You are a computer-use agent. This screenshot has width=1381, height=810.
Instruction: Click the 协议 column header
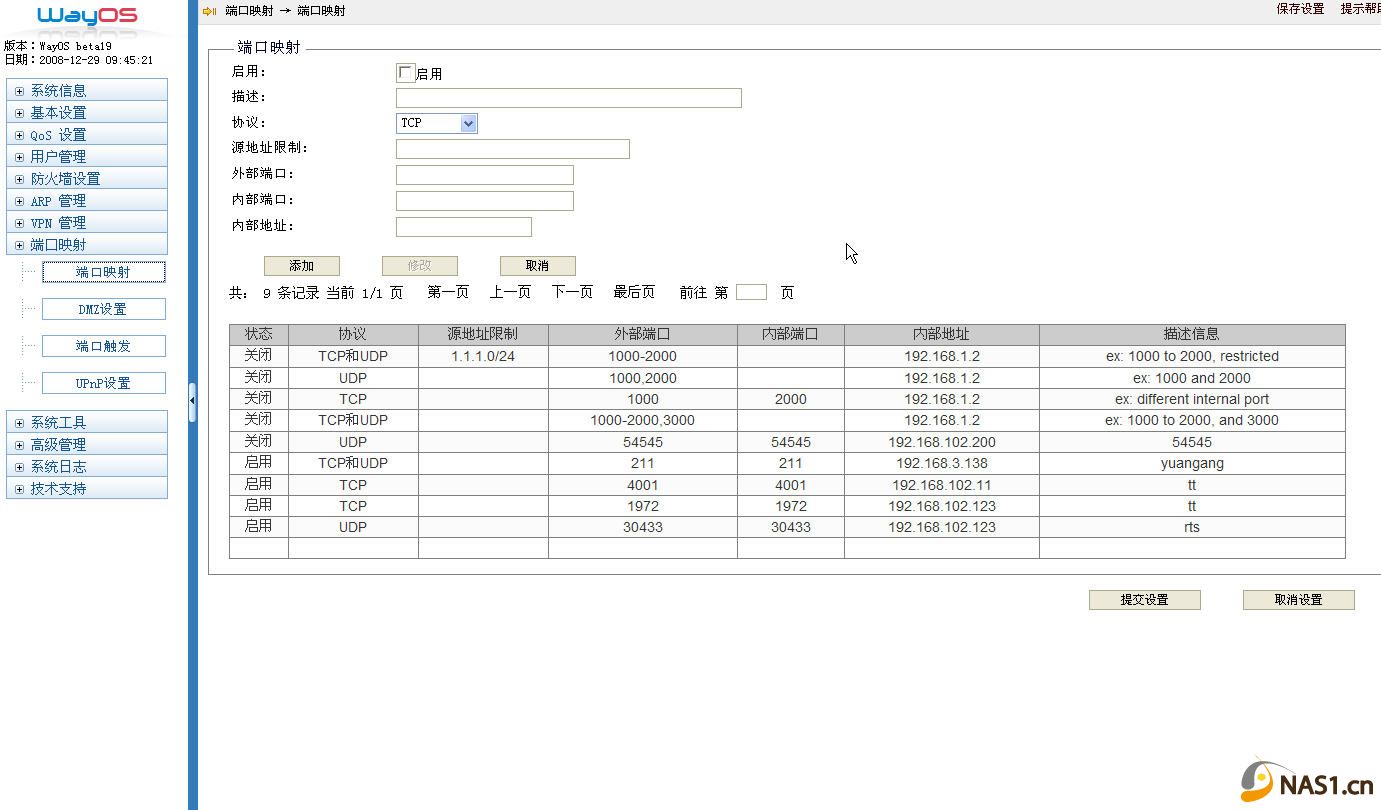[x=353, y=334]
